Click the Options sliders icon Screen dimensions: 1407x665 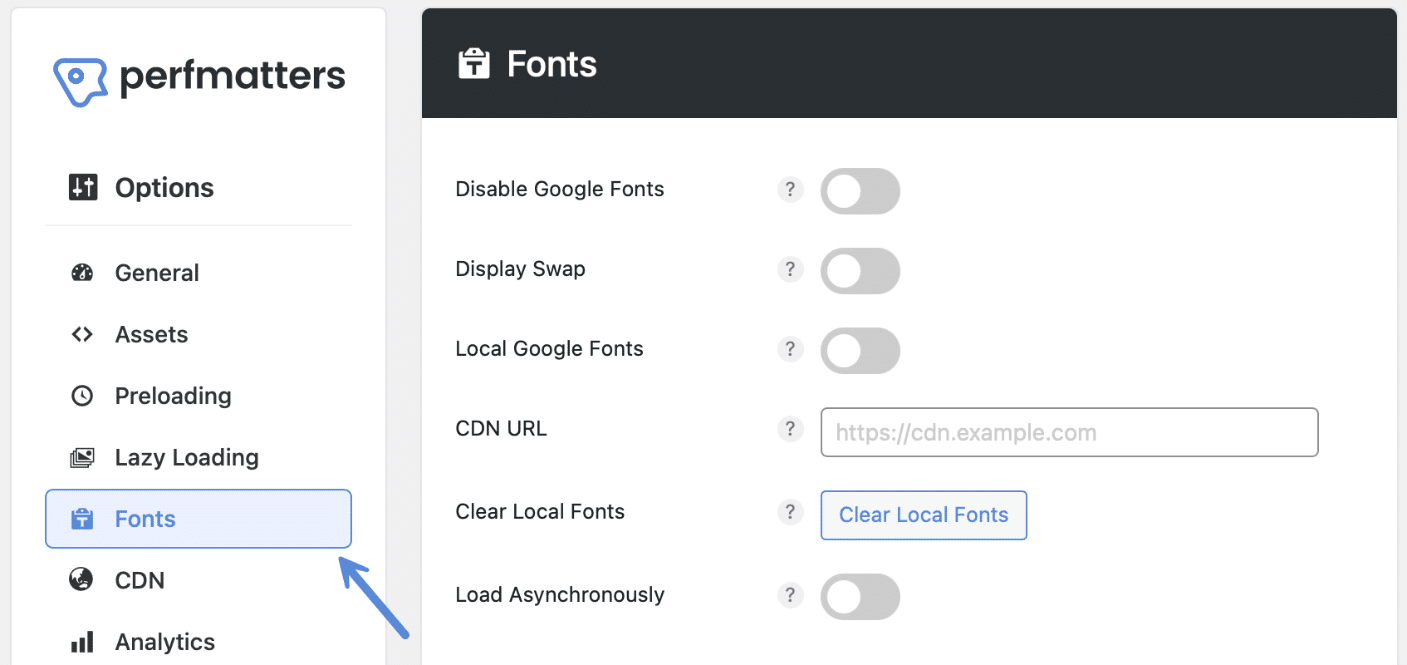click(x=83, y=187)
